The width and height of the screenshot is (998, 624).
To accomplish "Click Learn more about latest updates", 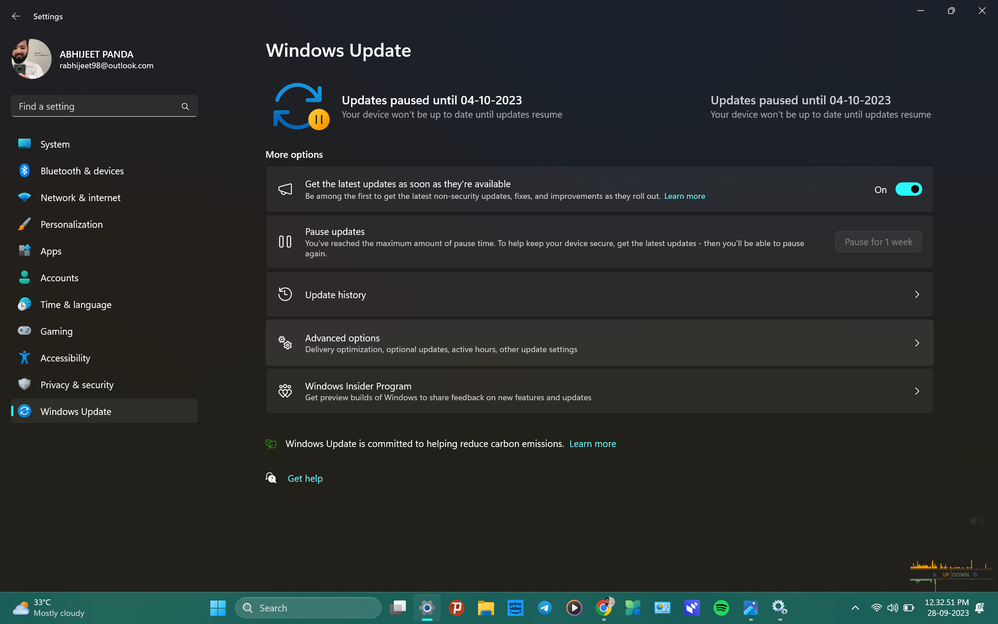I will [684, 196].
